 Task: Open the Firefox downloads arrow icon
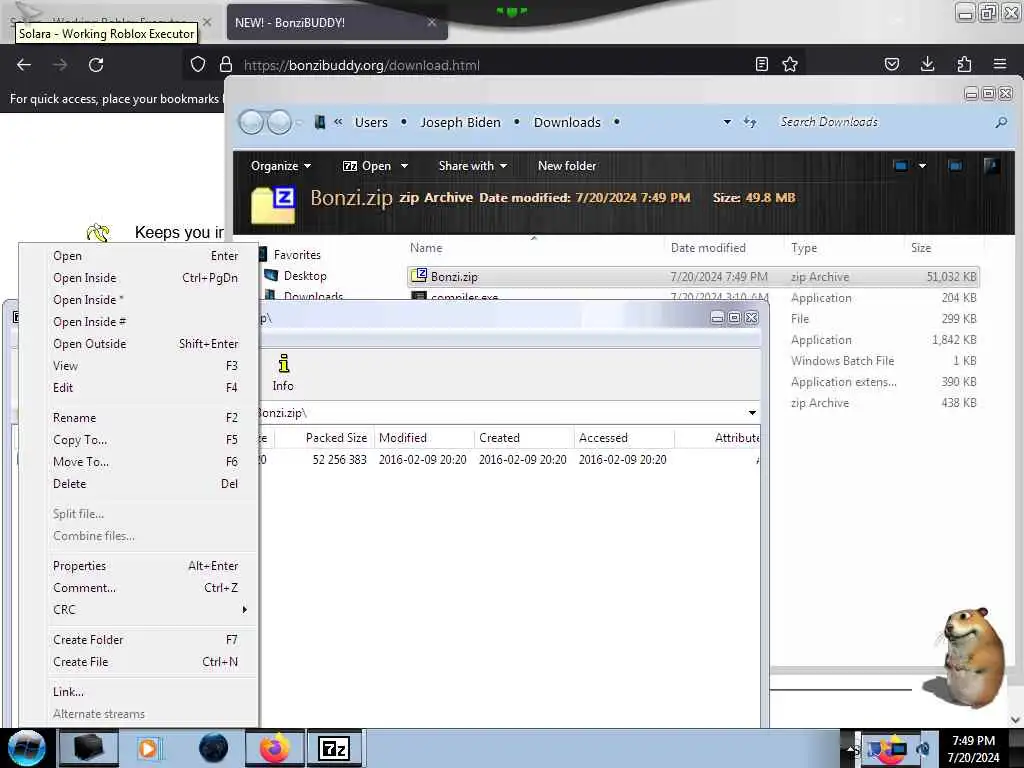[x=927, y=63]
